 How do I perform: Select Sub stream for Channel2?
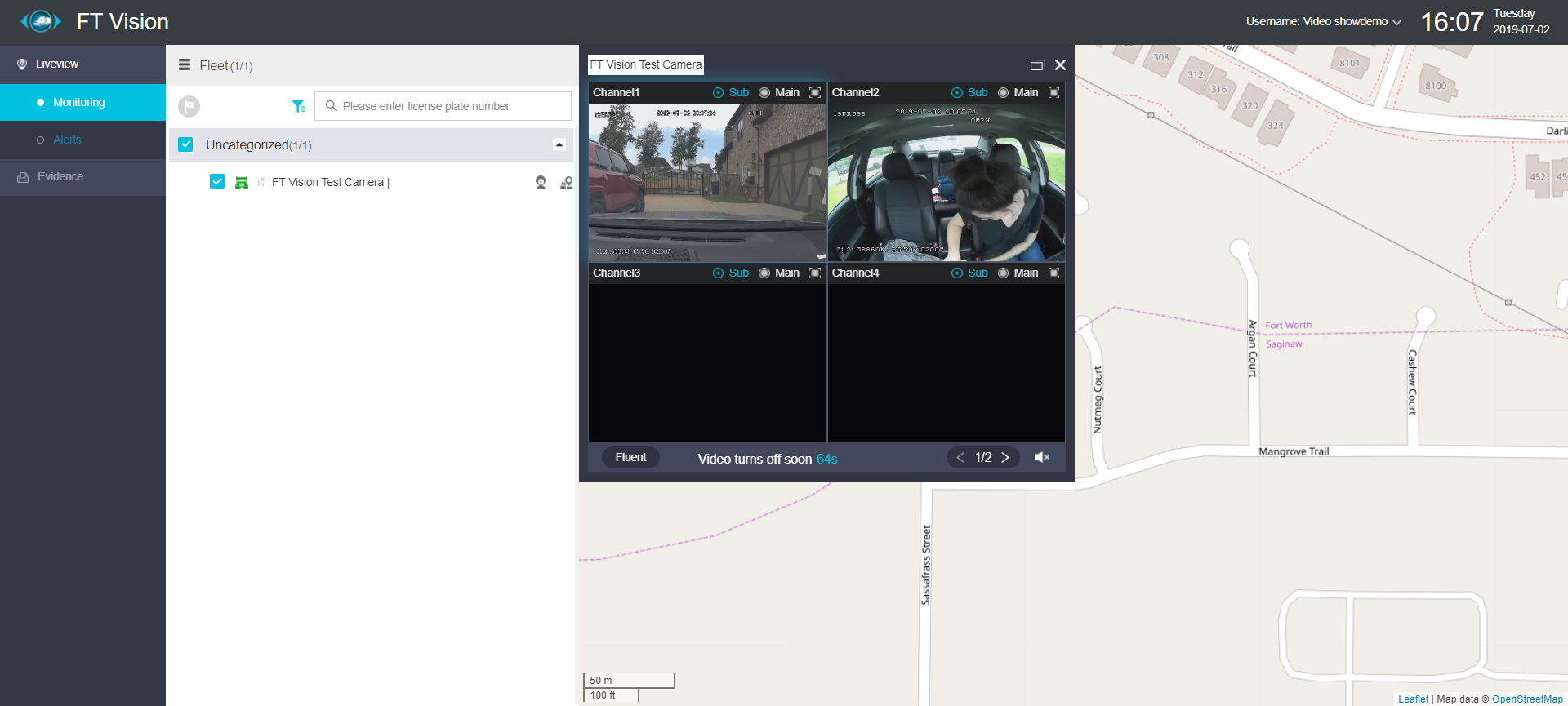[969, 92]
